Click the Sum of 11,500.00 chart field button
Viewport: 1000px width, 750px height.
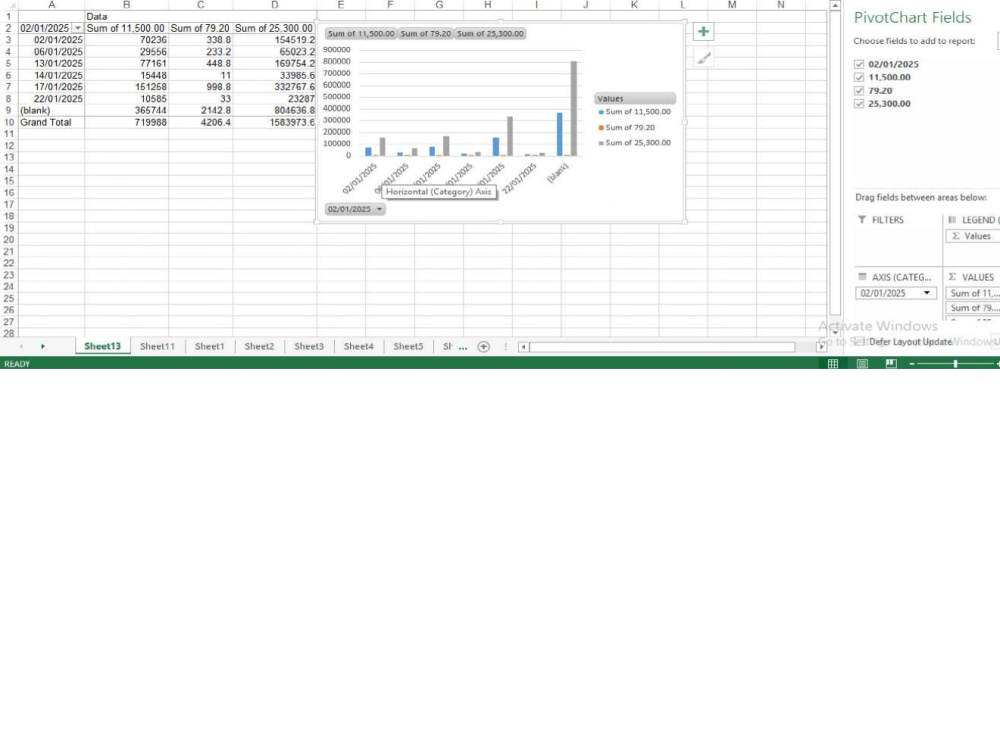pyautogui.click(x=361, y=34)
